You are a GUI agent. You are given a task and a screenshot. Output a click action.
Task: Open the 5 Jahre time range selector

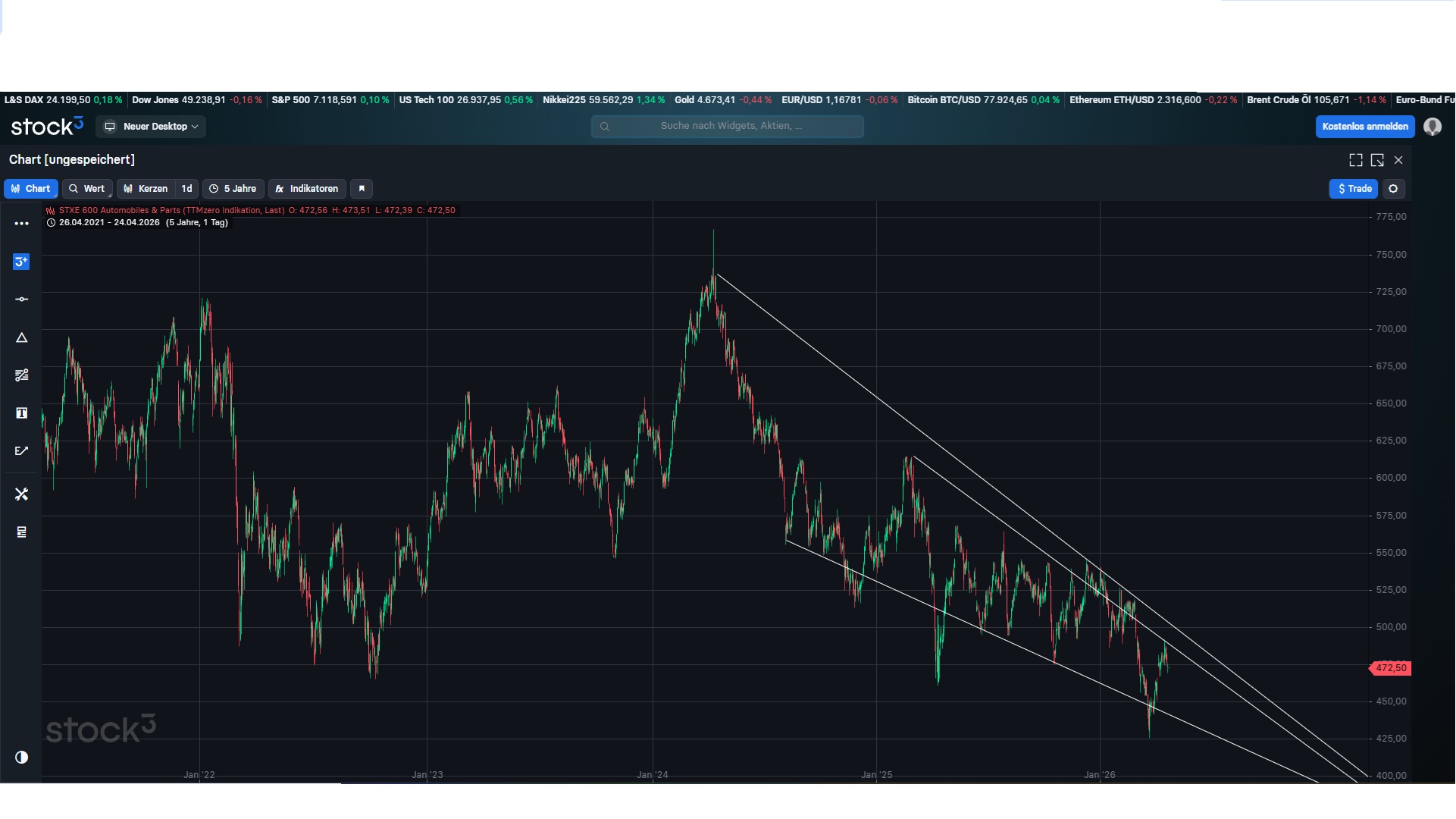[233, 189]
